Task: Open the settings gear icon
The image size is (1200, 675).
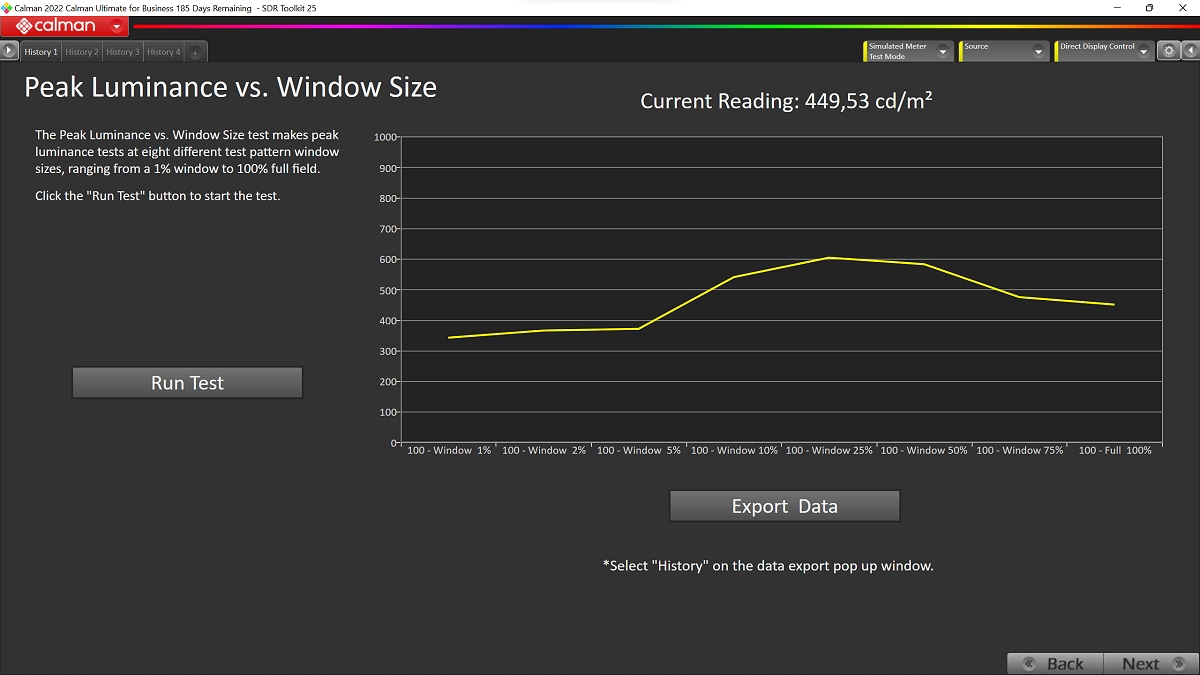Action: pos(1168,51)
